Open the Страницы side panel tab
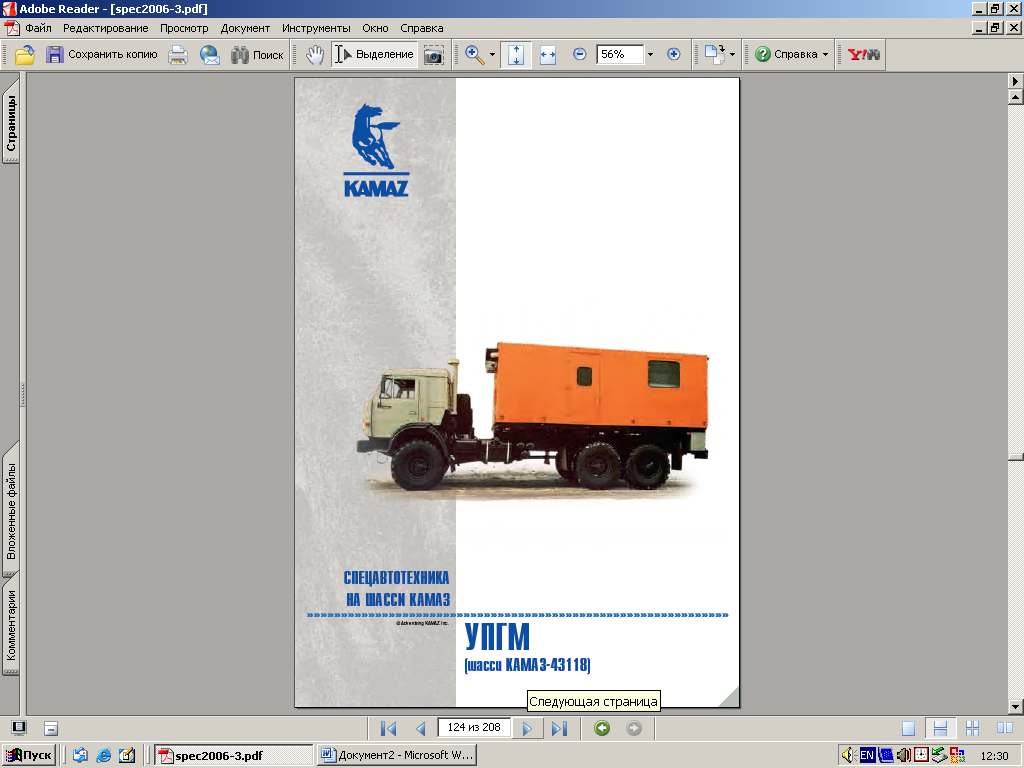1024x768 pixels. [x=11, y=121]
